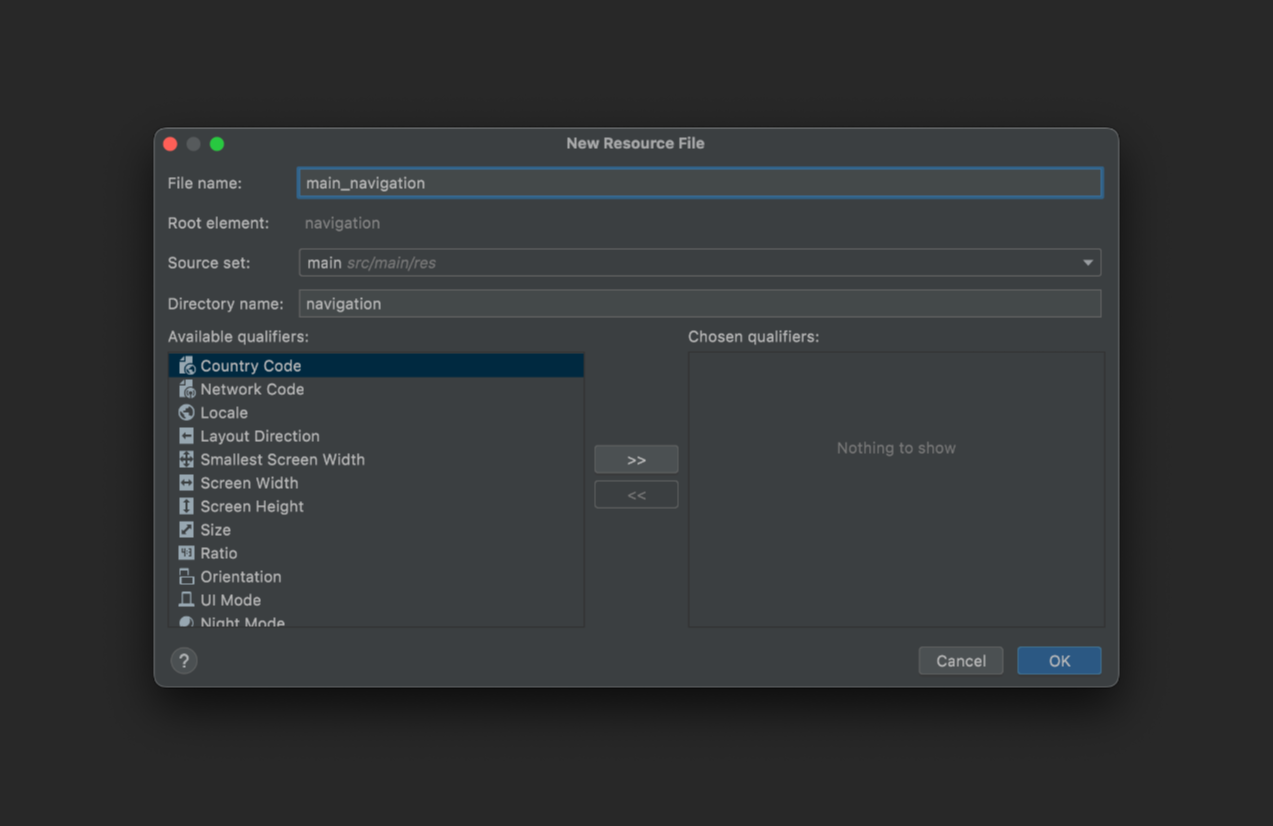The width and height of the screenshot is (1273, 826).
Task: Close the New Resource File dialog
Action: click(170, 144)
